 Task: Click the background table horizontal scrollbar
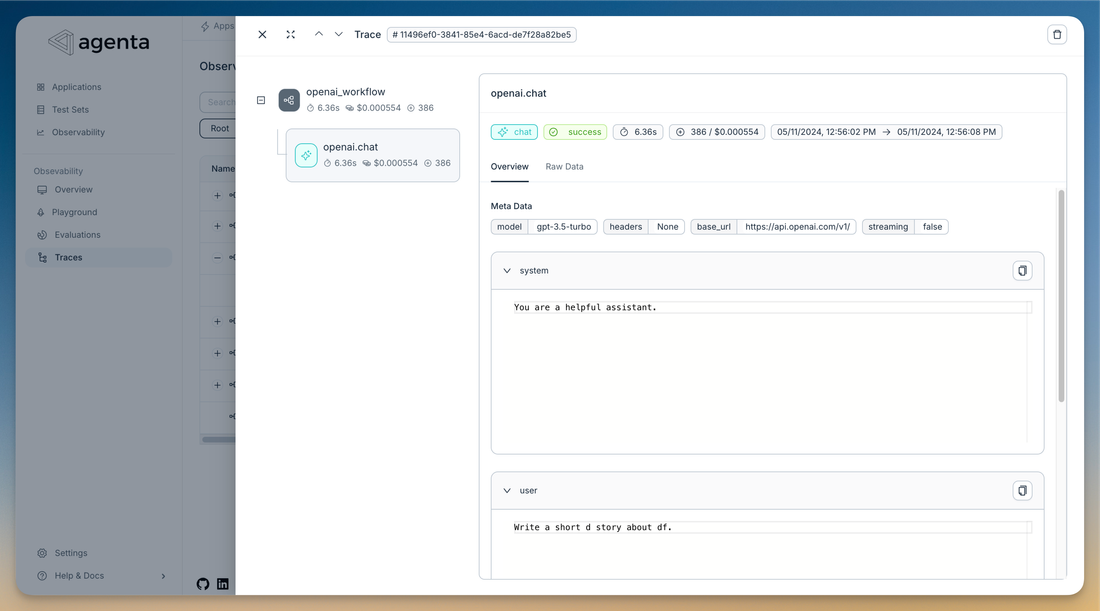218,440
